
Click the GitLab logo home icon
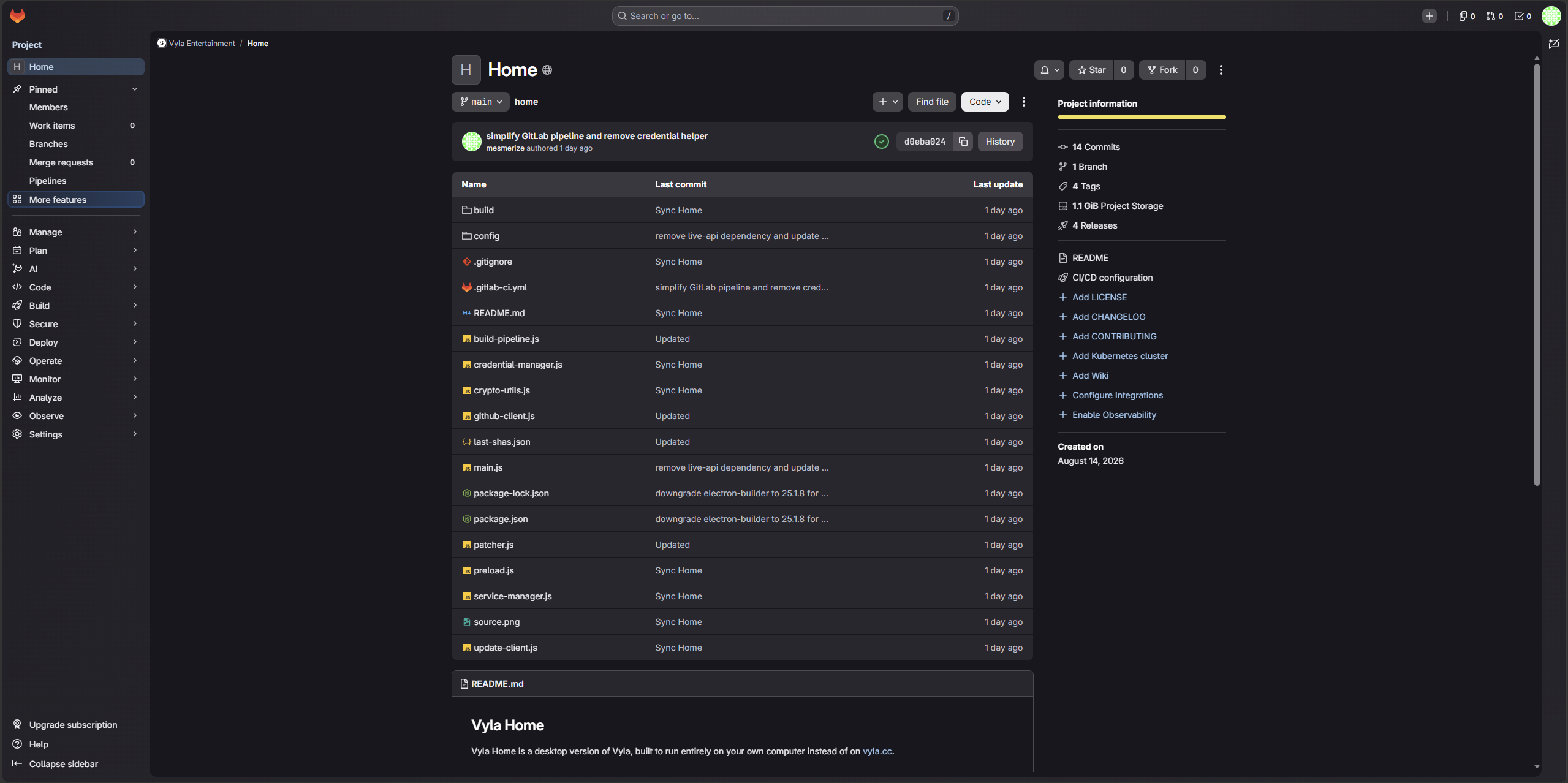tap(17, 16)
